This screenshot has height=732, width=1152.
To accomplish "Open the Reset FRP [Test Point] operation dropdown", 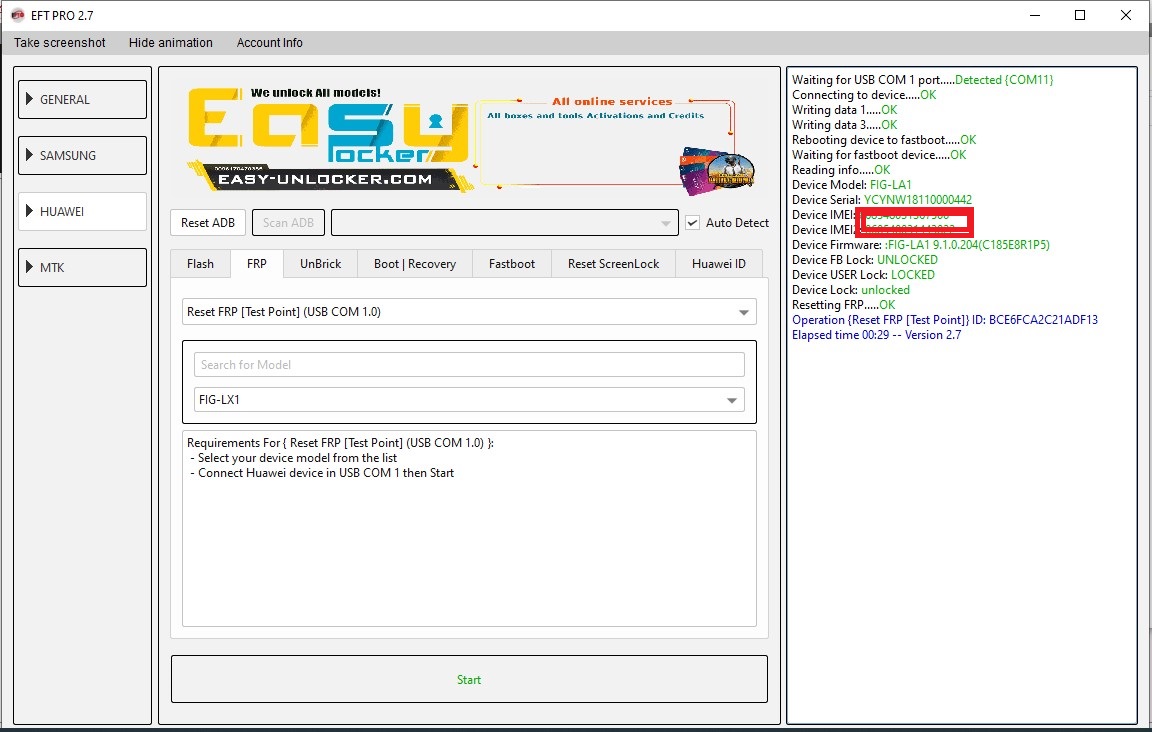I will pos(469,312).
